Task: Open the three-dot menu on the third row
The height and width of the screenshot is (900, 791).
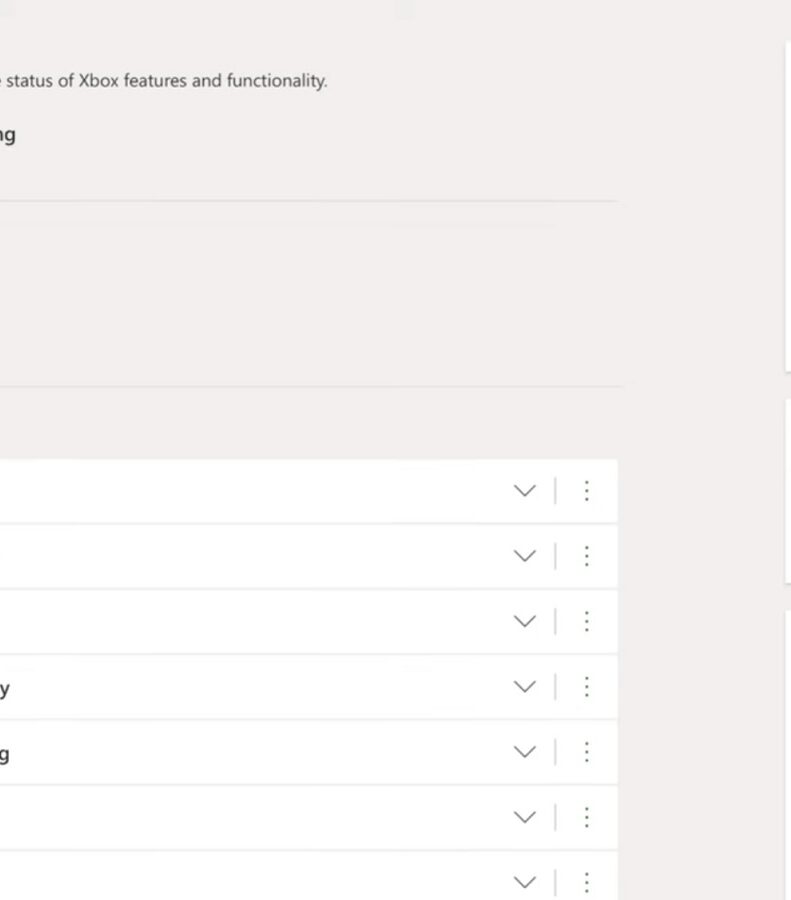Action: coord(586,622)
